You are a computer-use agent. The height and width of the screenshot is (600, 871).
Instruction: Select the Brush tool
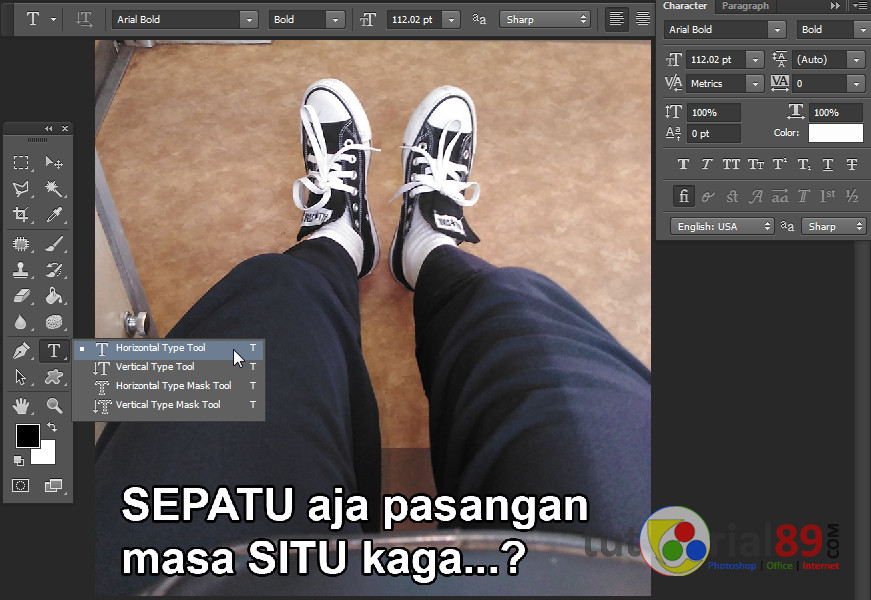point(53,244)
